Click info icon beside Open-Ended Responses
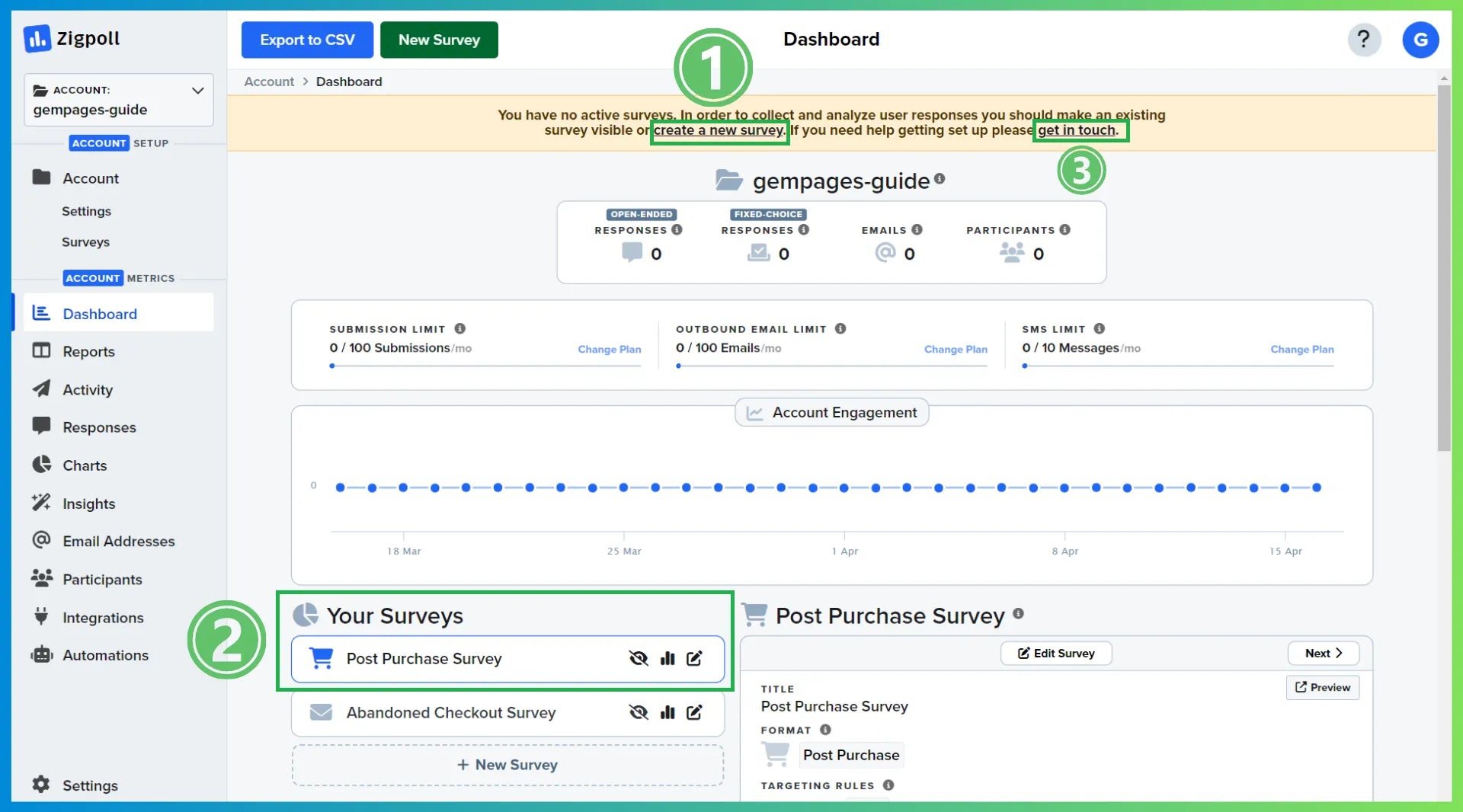Viewport: 1463px width, 812px height. pos(677,229)
